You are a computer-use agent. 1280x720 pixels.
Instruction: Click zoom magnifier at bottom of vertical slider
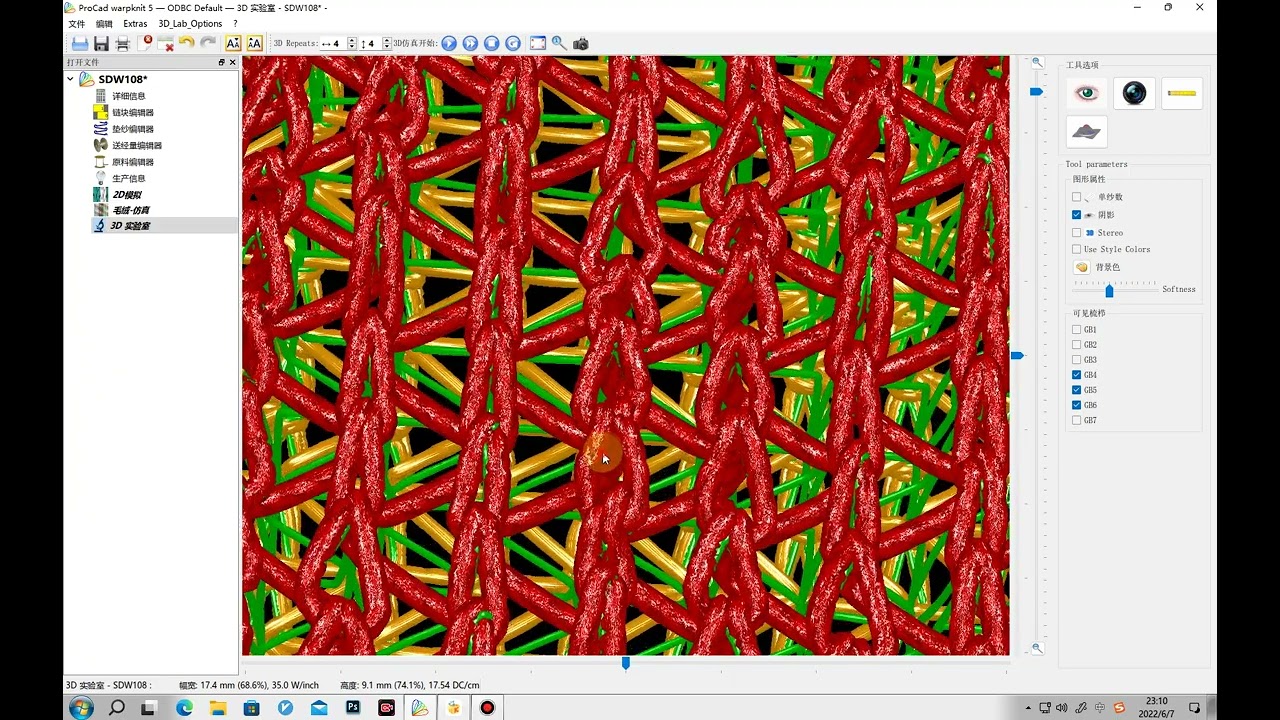tap(1037, 648)
